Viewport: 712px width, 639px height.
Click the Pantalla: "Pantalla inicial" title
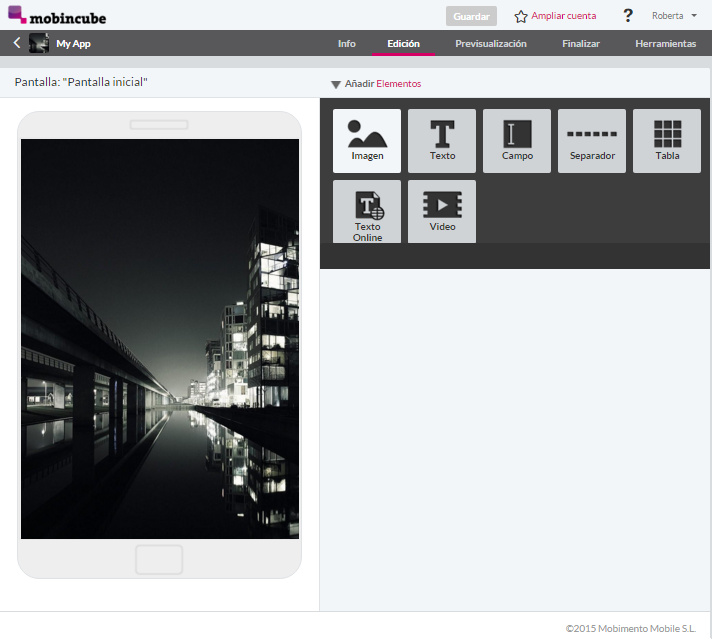point(81,82)
